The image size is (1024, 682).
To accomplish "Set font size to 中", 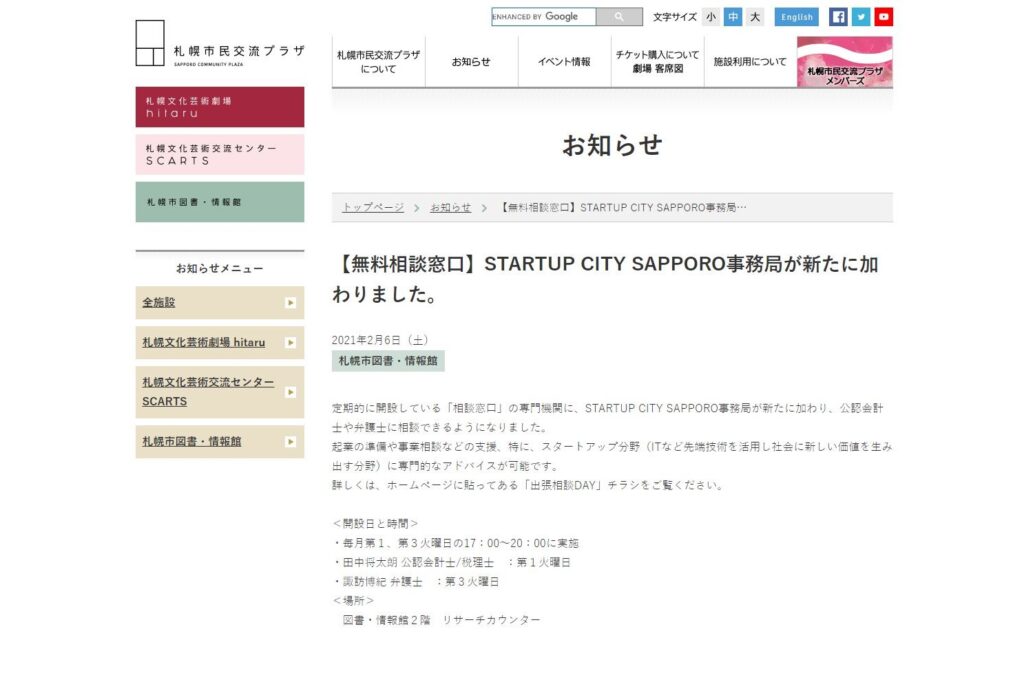I will pos(733,17).
